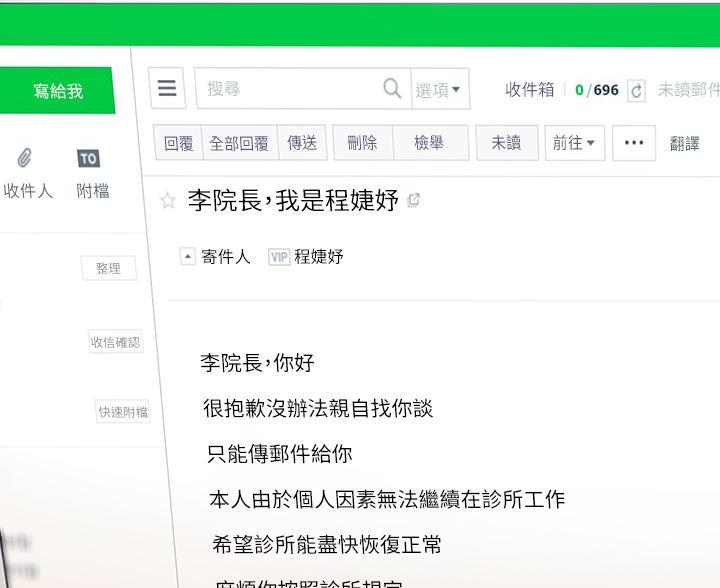Screen dimensions: 720x588
Task: Click the TO recipient icon
Action: pyautogui.click(x=89, y=158)
